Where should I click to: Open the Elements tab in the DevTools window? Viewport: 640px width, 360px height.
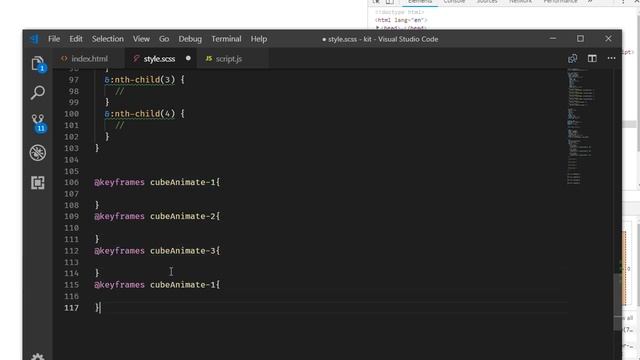coord(420,2)
